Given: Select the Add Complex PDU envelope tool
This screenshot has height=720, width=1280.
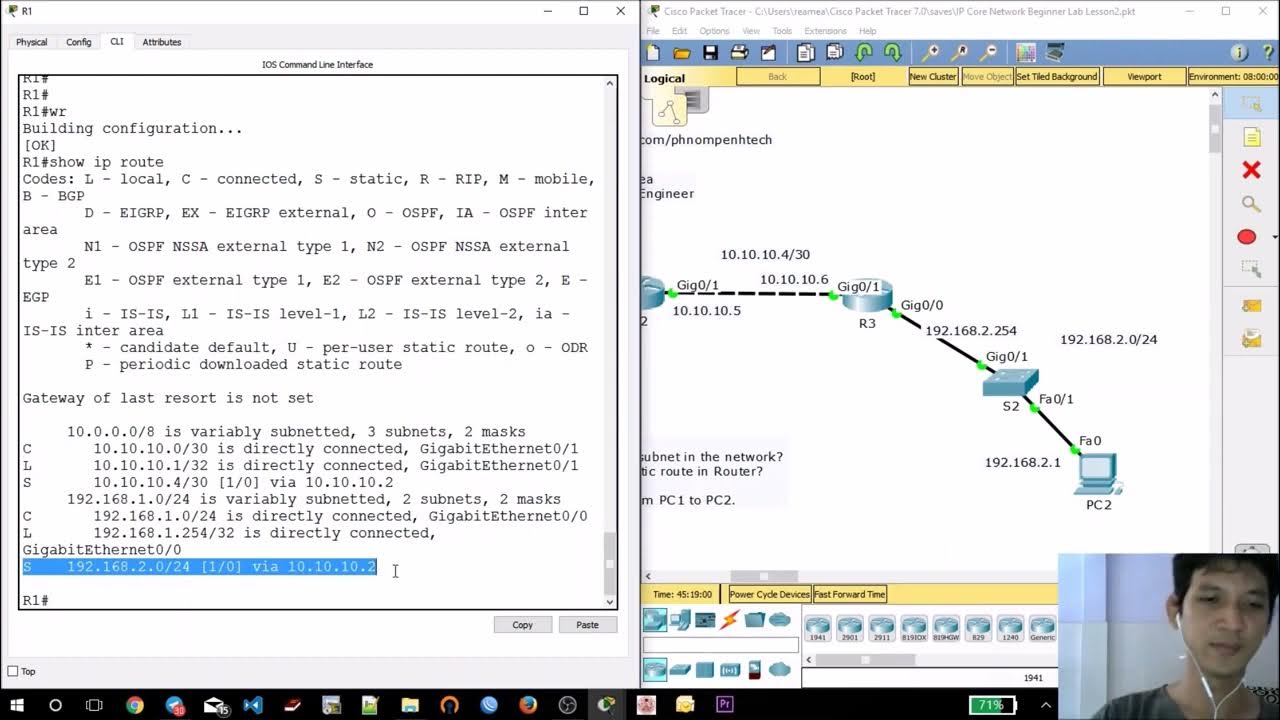Looking at the screenshot, I should (x=1251, y=340).
